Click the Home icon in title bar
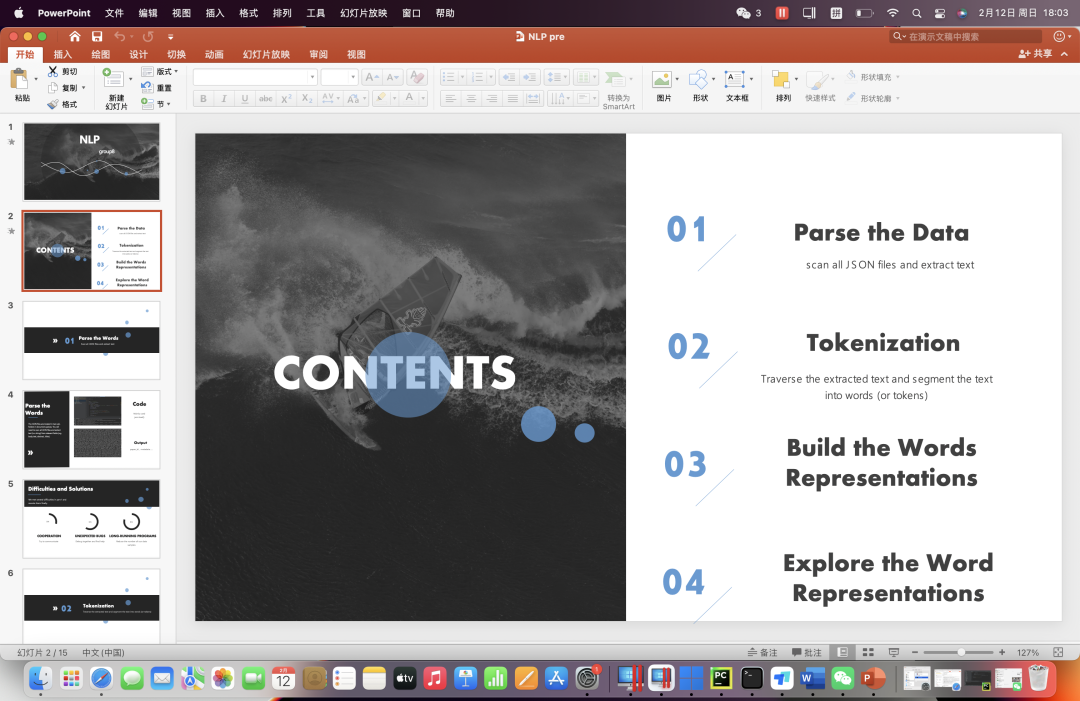 pos(74,36)
